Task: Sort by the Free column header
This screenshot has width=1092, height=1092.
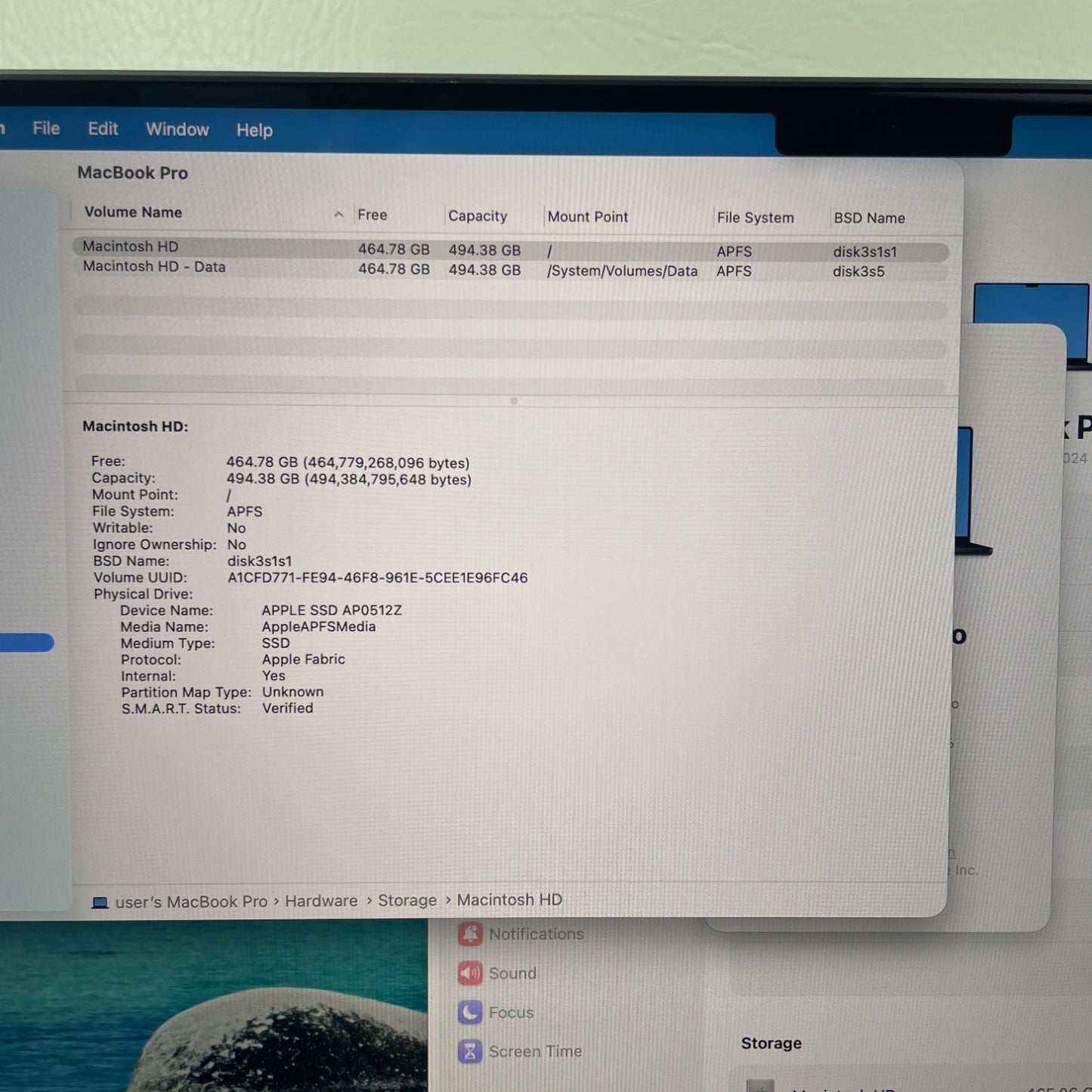Action: click(373, 215)
